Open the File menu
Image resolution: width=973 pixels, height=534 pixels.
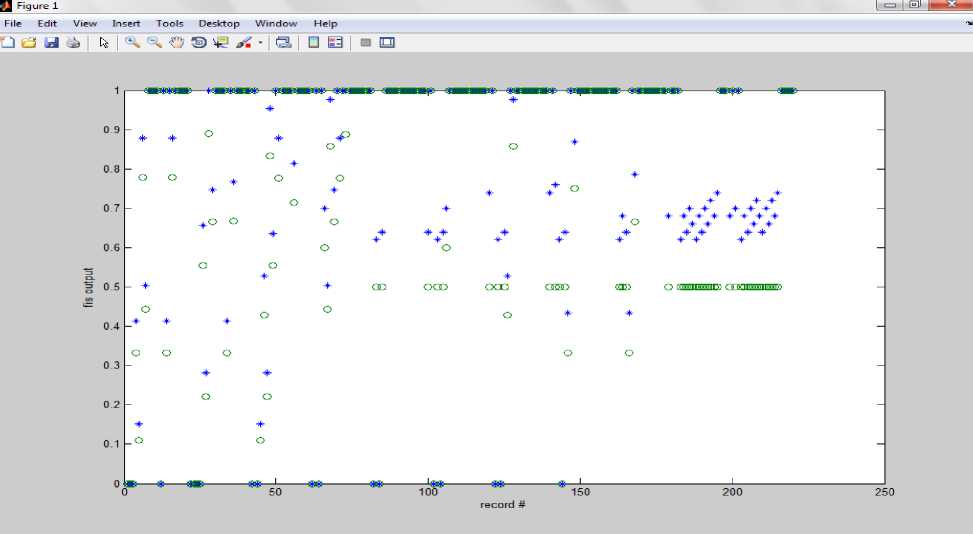13,24
